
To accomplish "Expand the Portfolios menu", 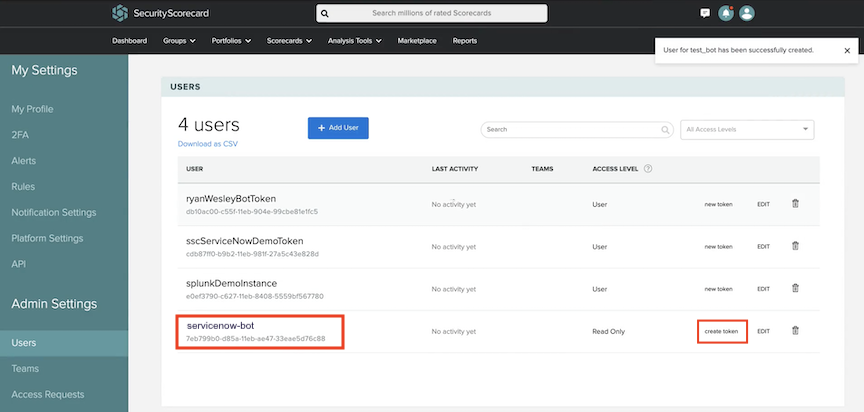I will click(x=231, y=41).
